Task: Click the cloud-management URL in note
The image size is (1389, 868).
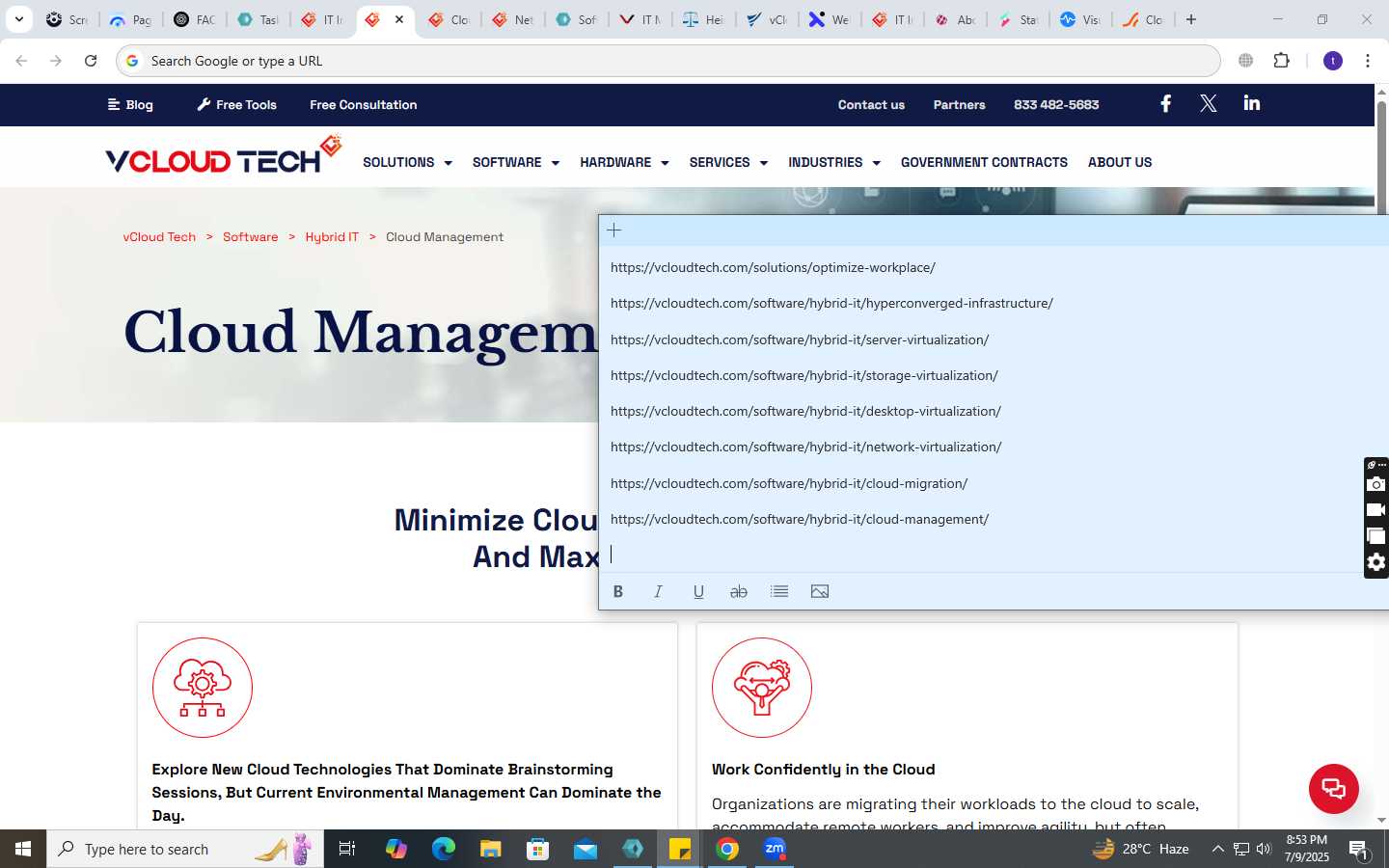Action: click(800, 519)
